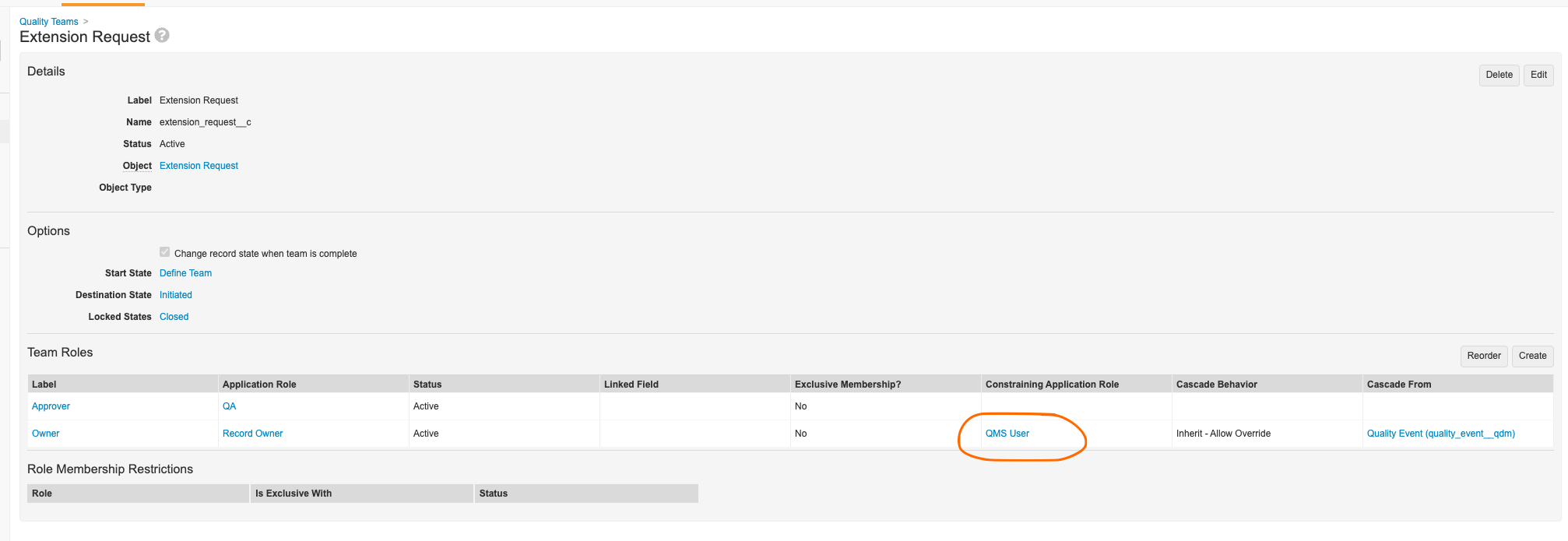This screenshot has height=541, width=1568.
Task: Open the QMS User constraining role
Action: [1007, 434]
